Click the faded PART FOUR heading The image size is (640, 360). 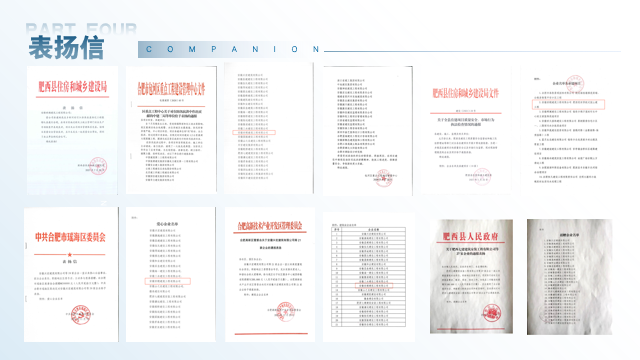point(81,29)
